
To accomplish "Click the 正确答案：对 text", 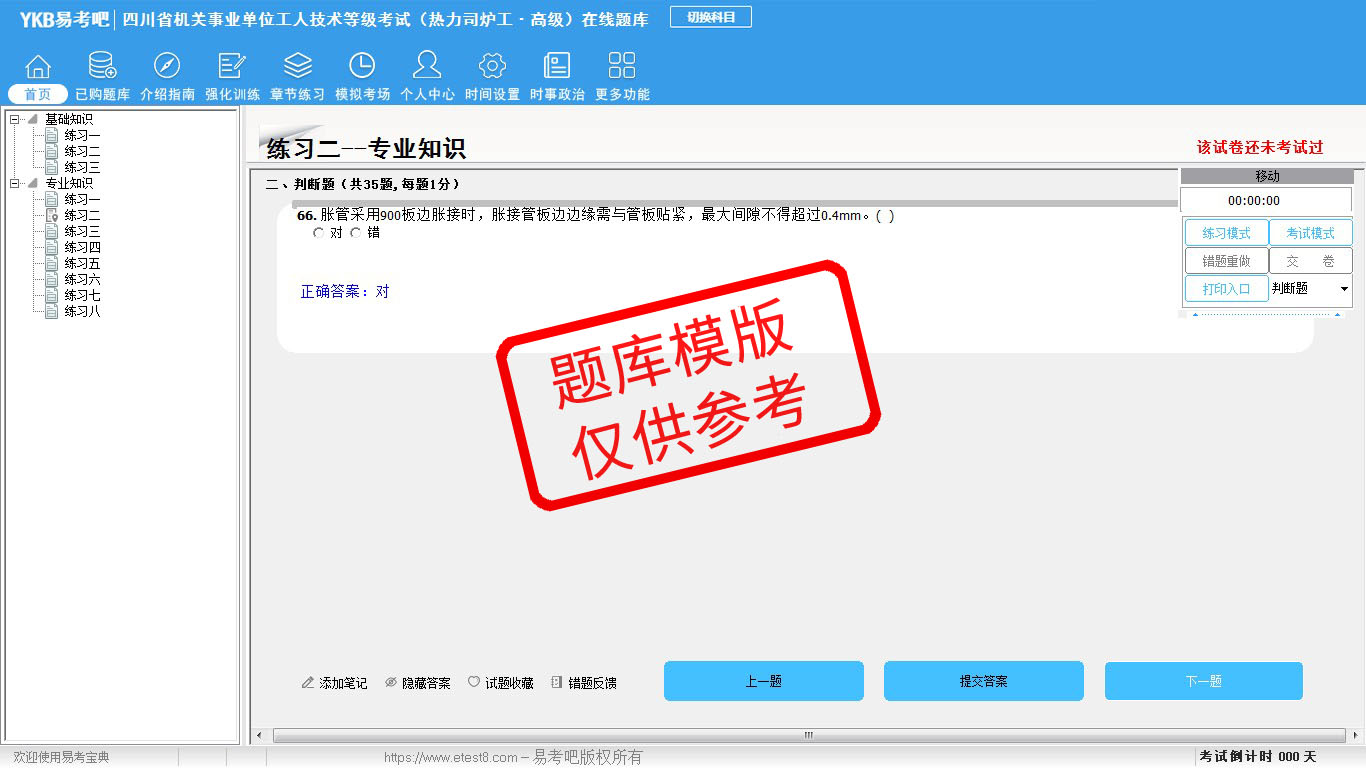I will [x=345, y=292].
